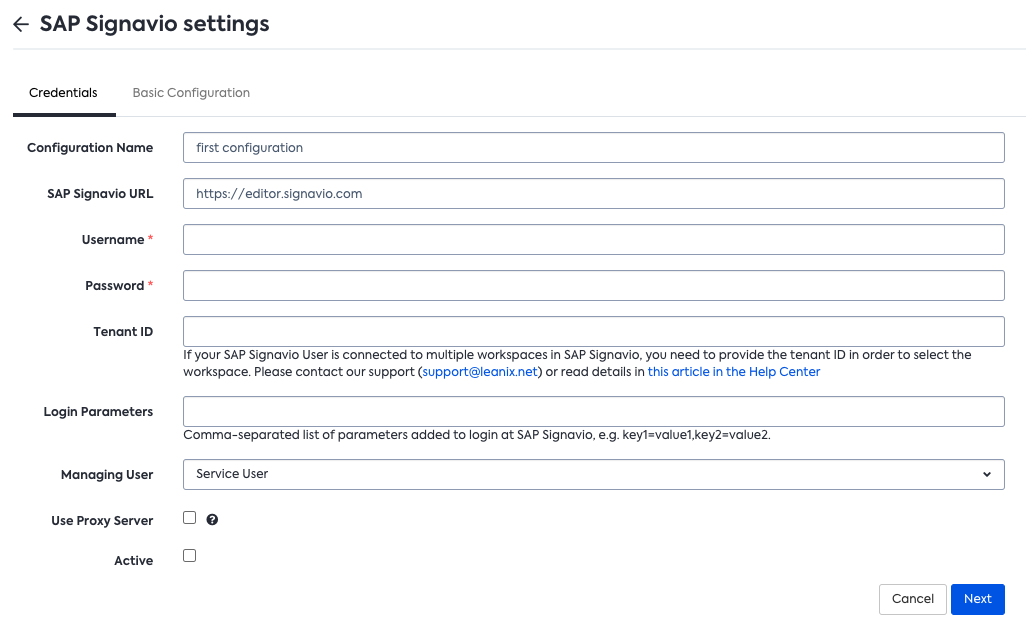Screen dimensions: 1026x637
Task: Click the Cancel button
Action: 912,599
